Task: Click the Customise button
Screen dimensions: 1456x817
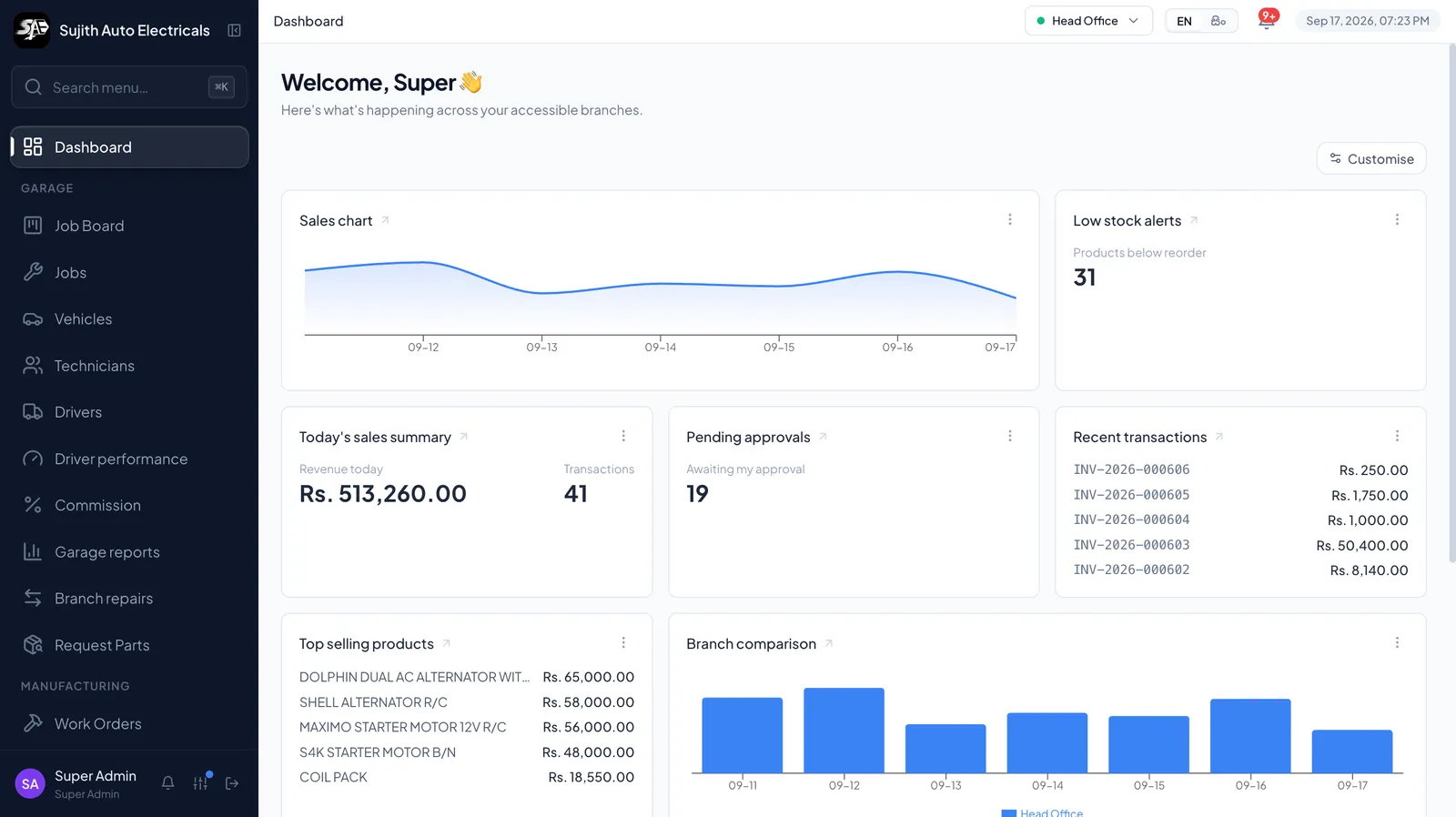Action: pos(1371,158)
